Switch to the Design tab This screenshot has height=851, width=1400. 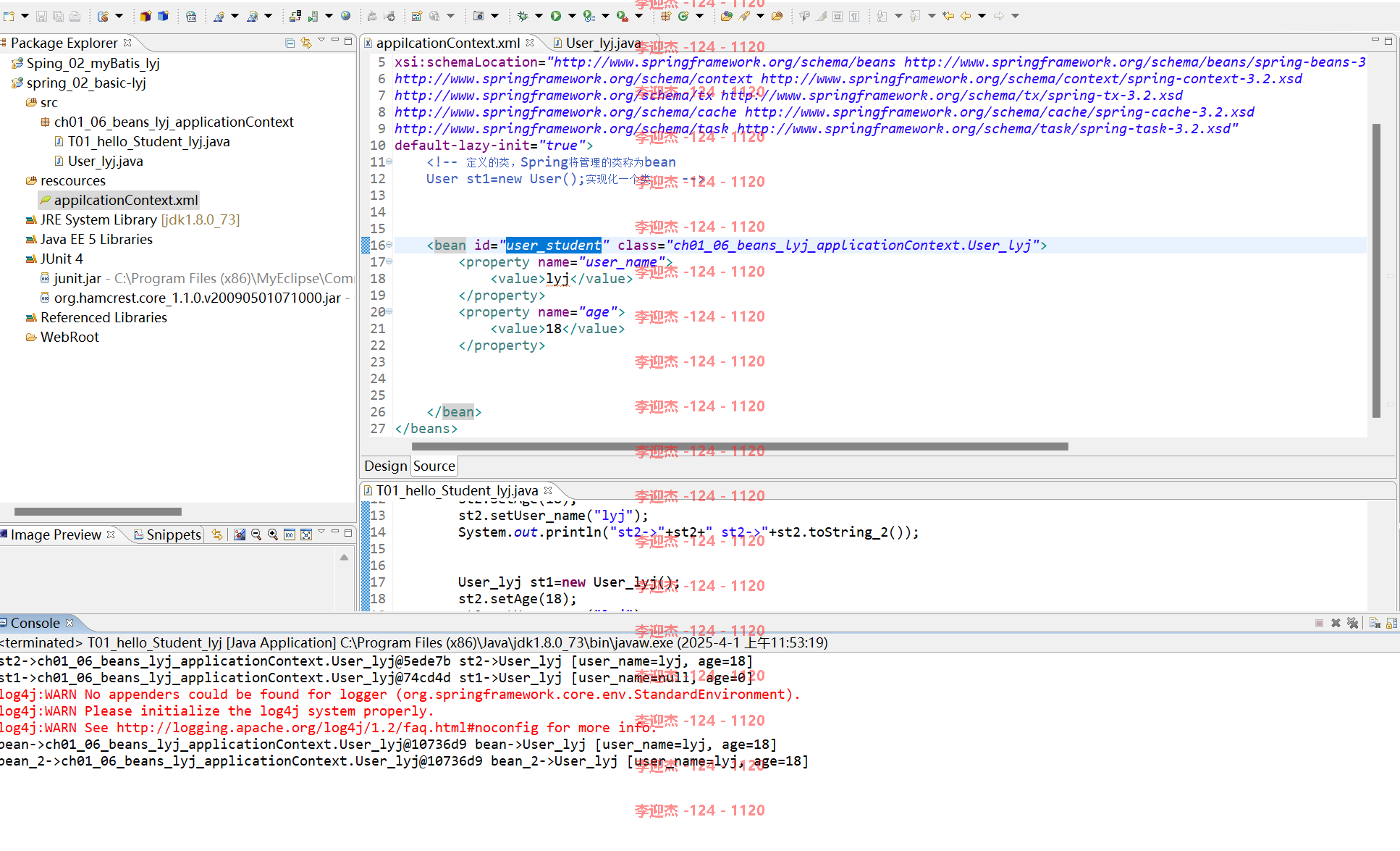[386, 466]
